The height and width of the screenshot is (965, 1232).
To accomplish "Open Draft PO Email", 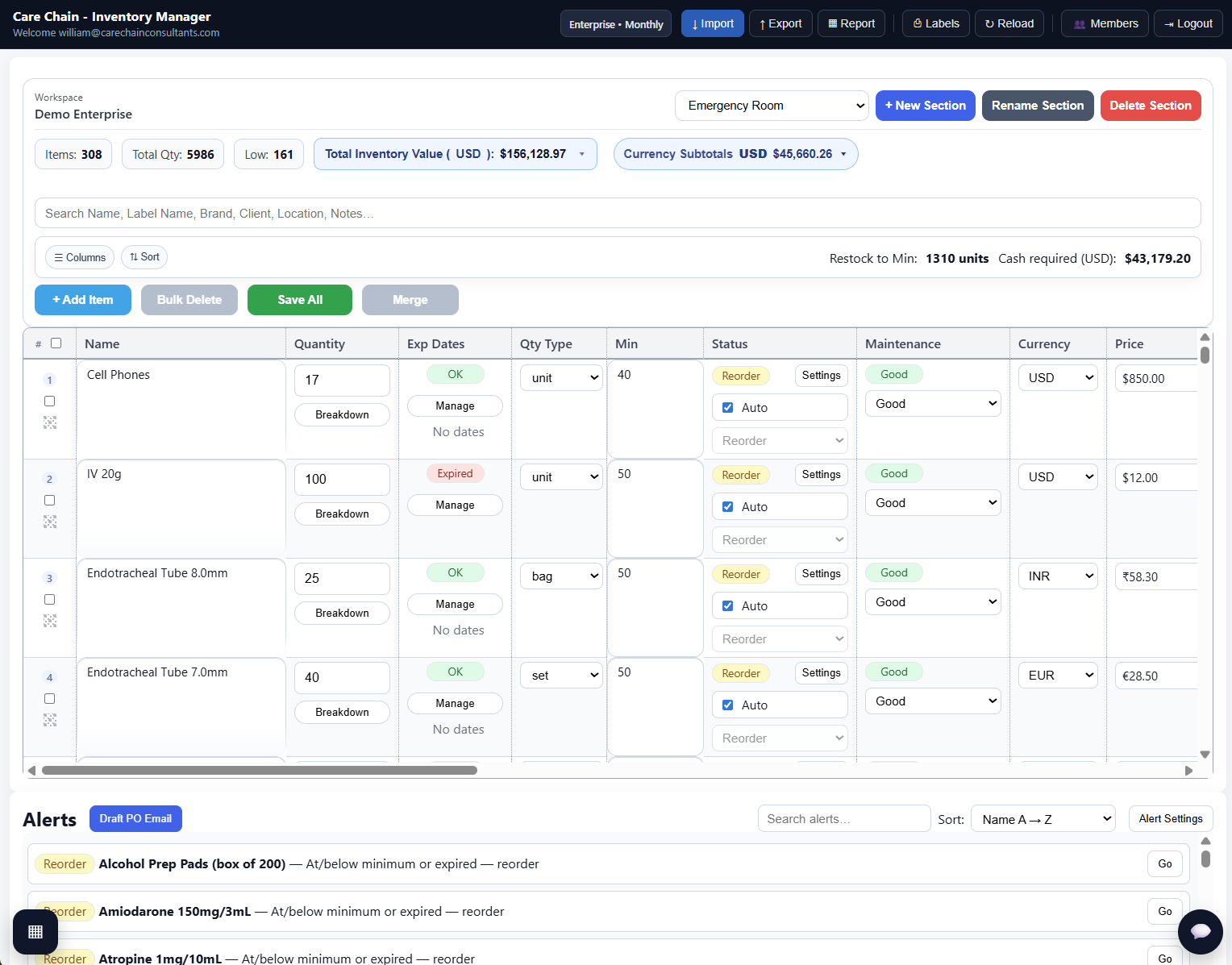I will pos(135,818).
